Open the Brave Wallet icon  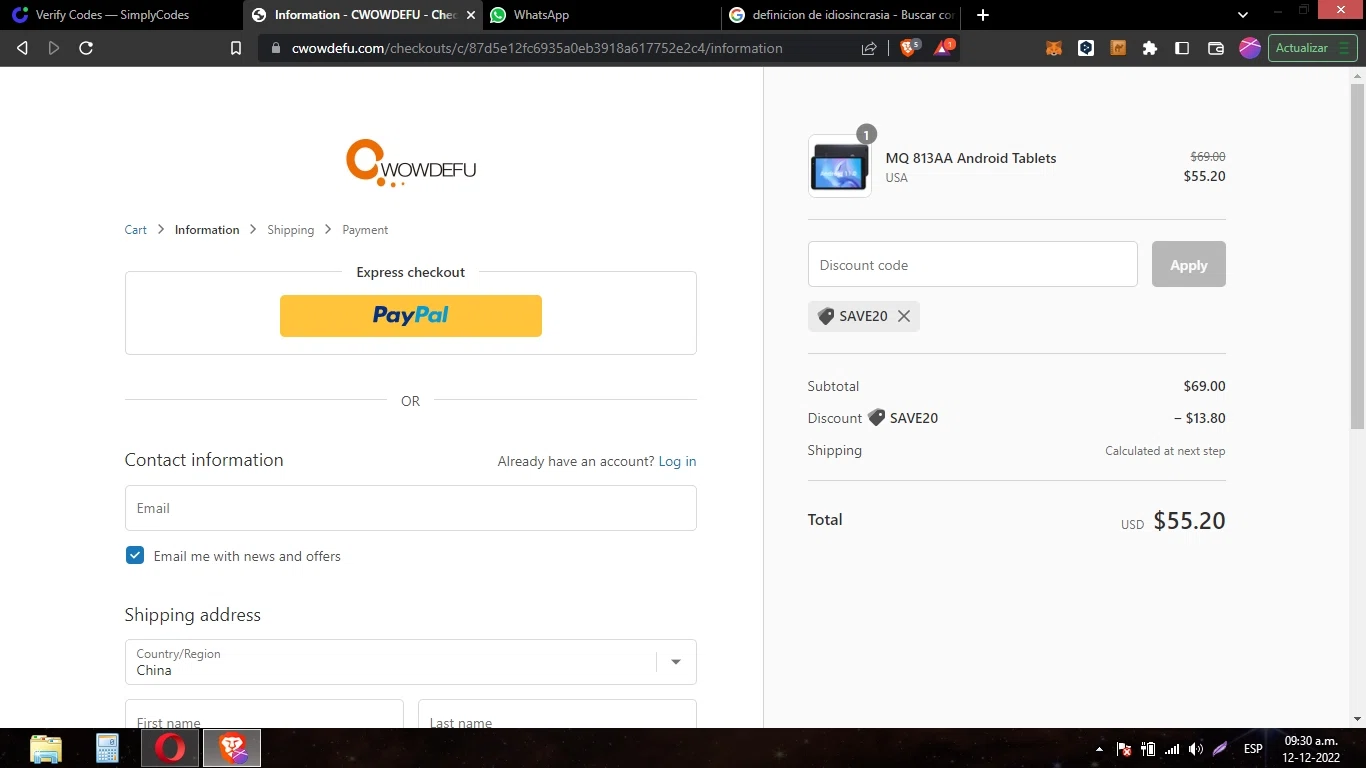click(x=1216, y=48)
